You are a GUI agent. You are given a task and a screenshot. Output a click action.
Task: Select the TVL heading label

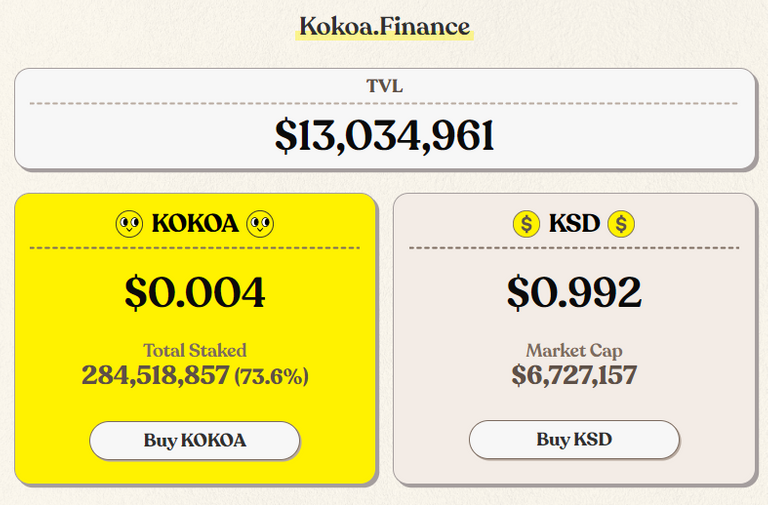click(x=384, y=86)
